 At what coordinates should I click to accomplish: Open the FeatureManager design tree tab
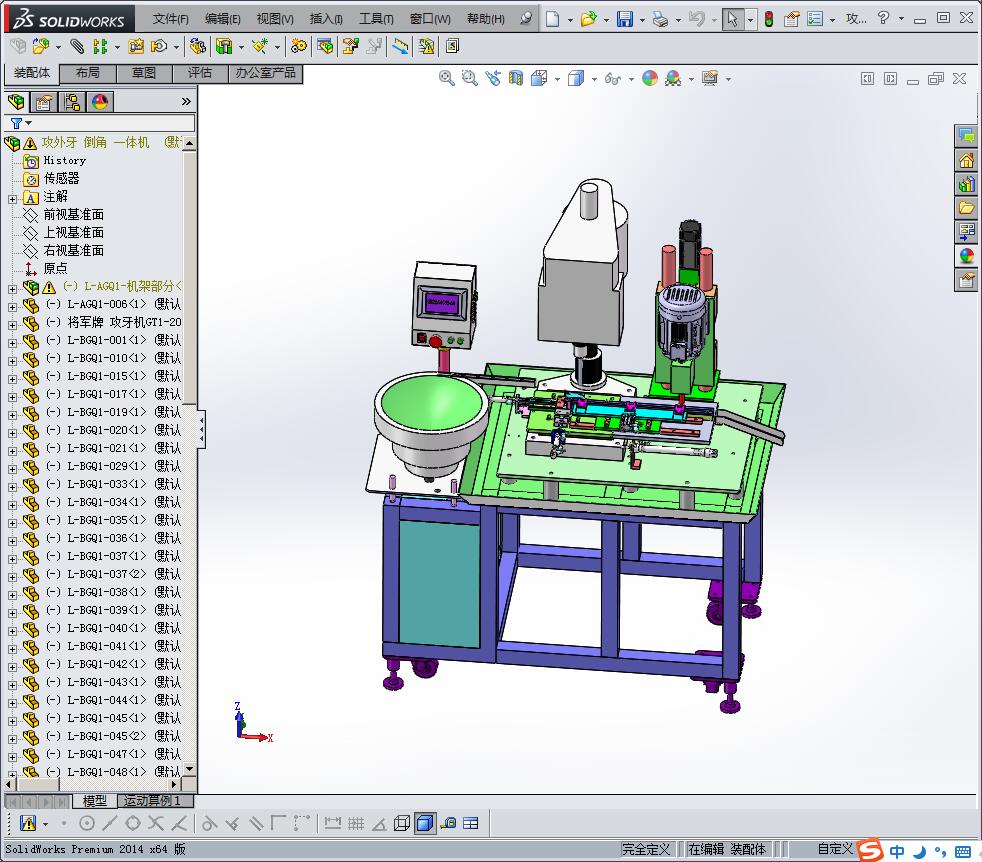click(16, 101)
